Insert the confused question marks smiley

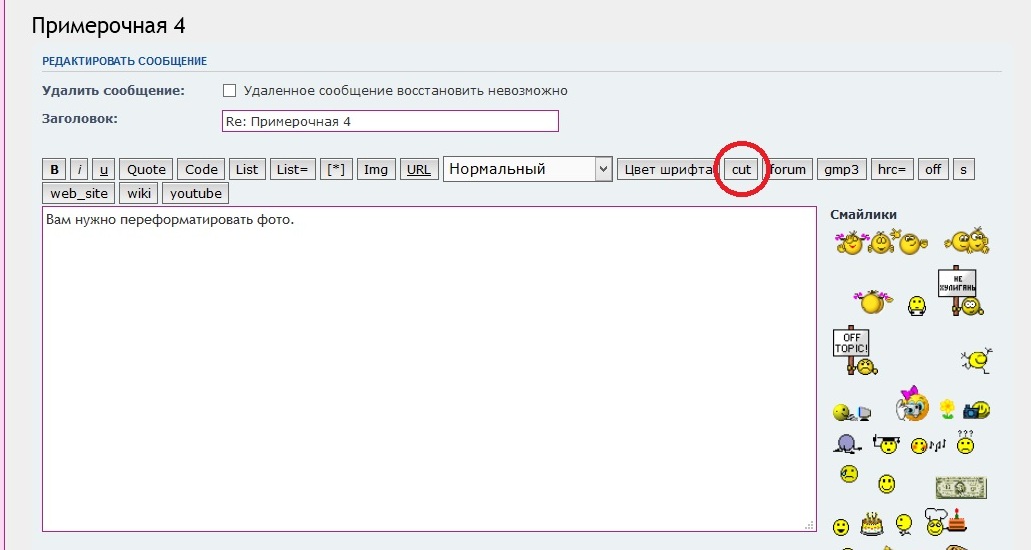965,441
